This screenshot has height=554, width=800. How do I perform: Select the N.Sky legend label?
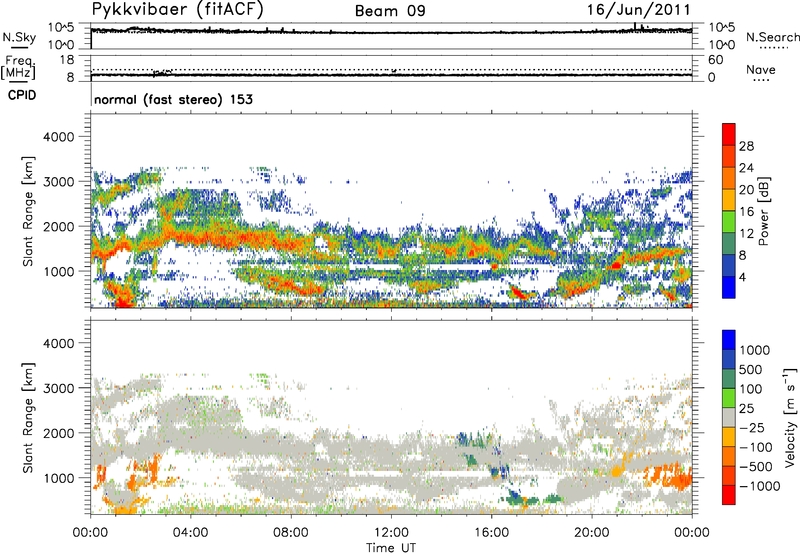click(x=19, y=37)
